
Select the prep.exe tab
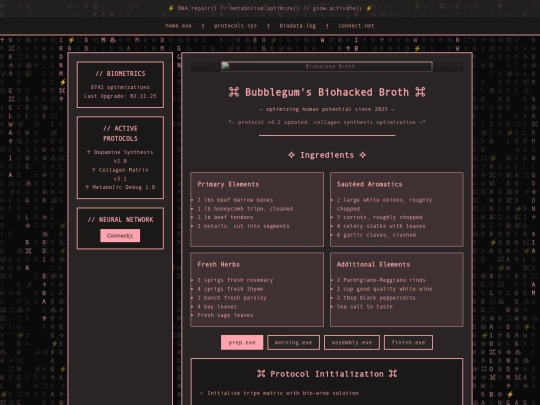tap(242, 343)
